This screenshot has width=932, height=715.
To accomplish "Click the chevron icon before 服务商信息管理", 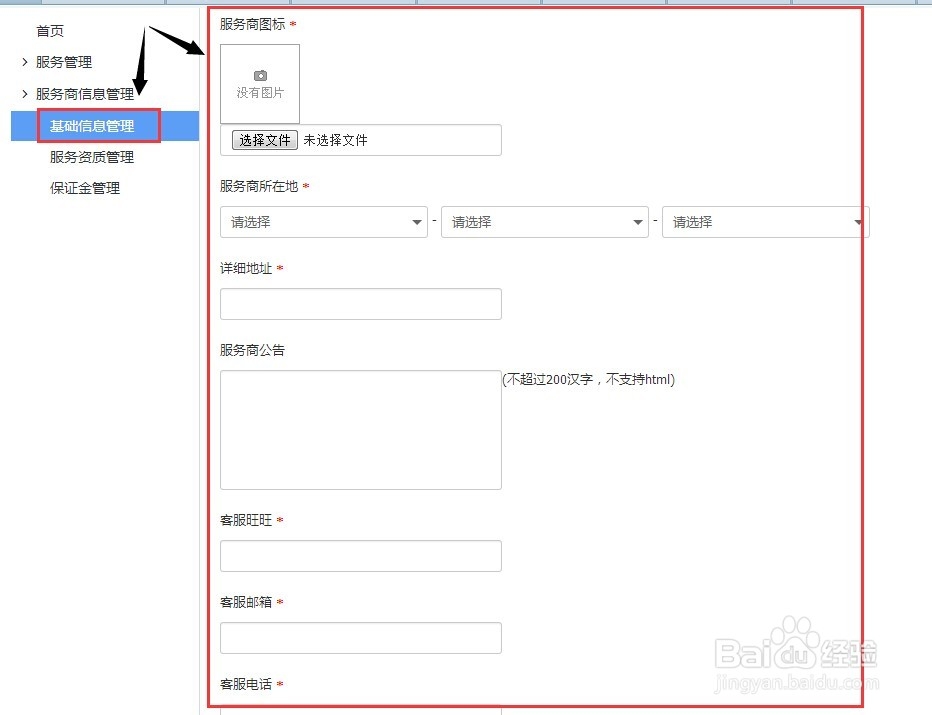I will click(x=25, y=93).
